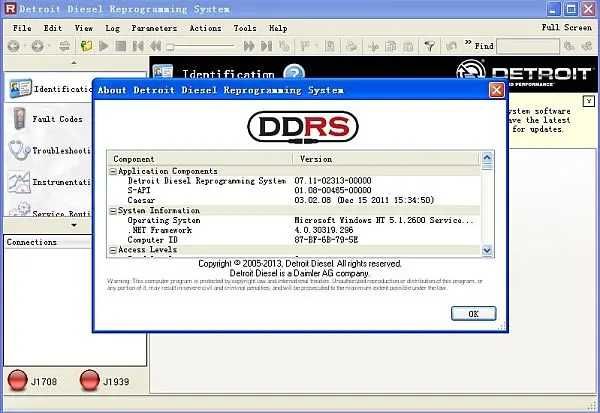This screenshot has height=413, width=600.
Task: Click the About list scroll-up arrow
Action: coord(487,157)
